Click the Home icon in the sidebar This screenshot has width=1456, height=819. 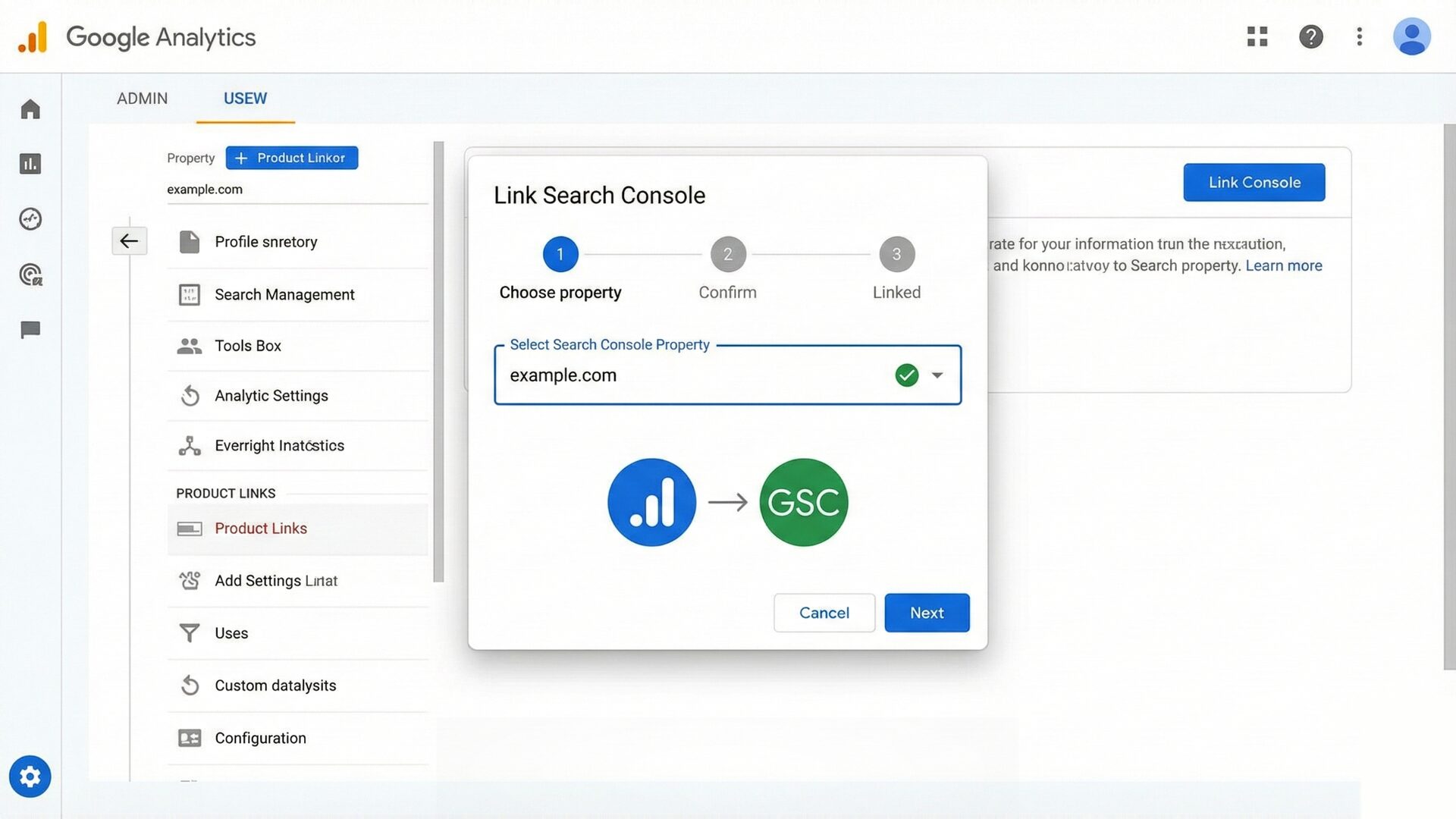pyautogui.click(x=30, y=108)
